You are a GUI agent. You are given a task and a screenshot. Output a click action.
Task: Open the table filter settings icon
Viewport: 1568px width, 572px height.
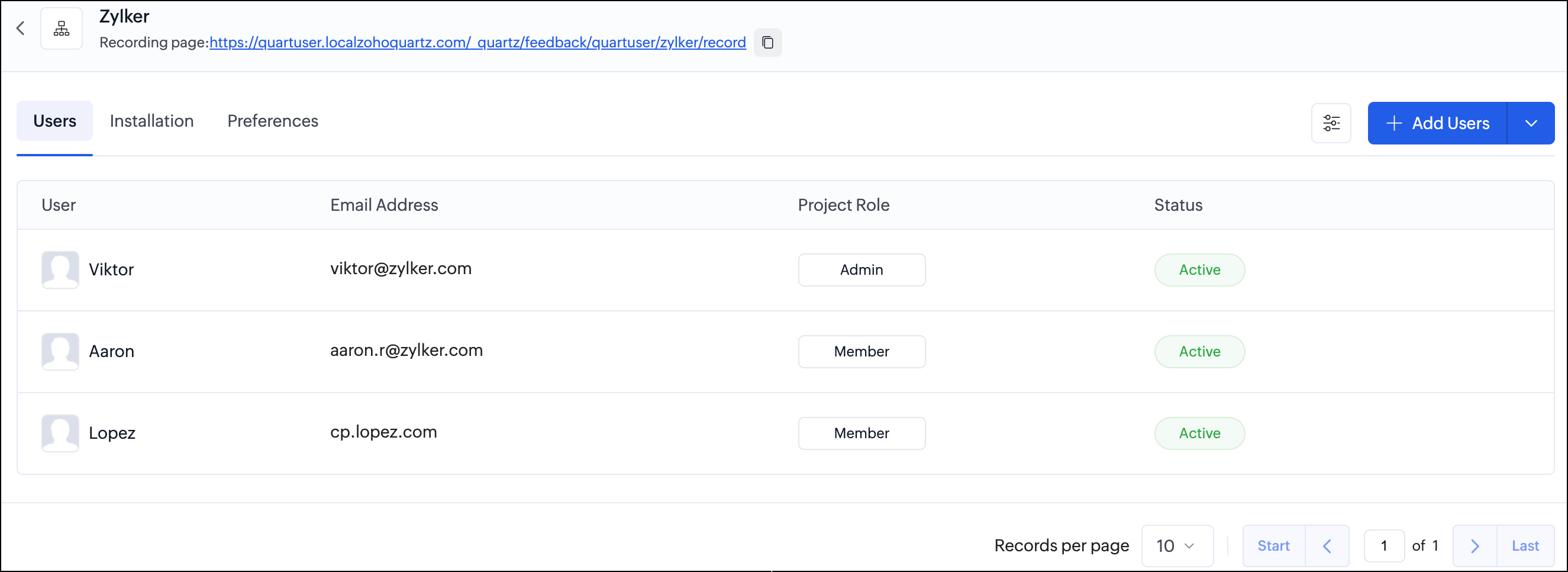(x=1331, y=123)
